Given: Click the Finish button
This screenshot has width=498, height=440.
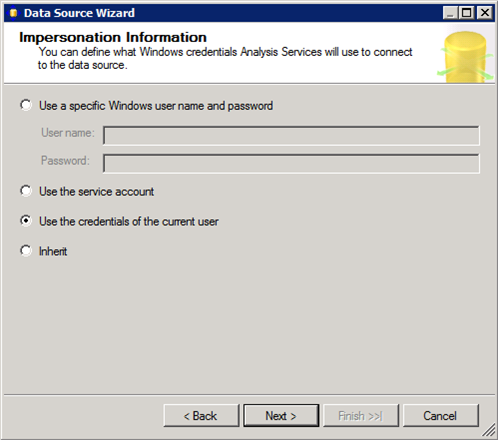Looking at the screenshot, I should (x=361, y=416).
